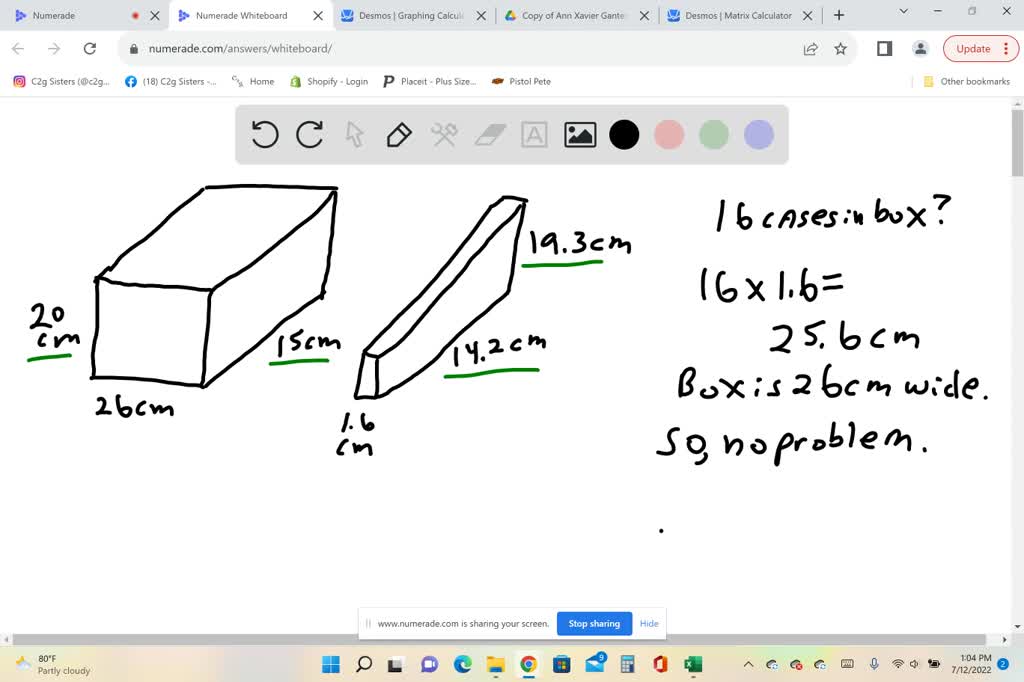The width and height of the screenshot is (1024, 682).
Task: Open the Chrome tab search dropdown arrow
Action: [904, 12]
